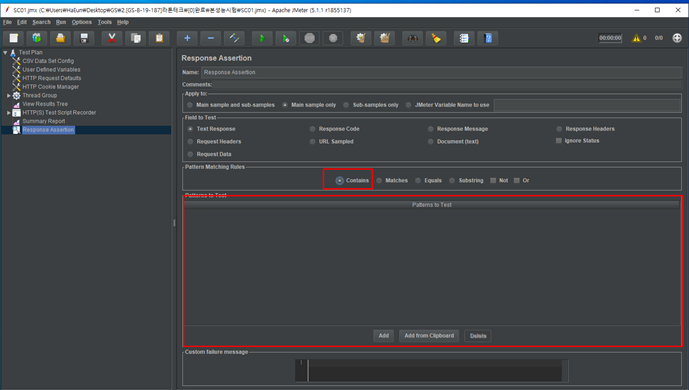Image resolution: width=689 pixels, height=390 pixels.
Task: Click the Reset Search icon
Action: click(x=436, y=38)
